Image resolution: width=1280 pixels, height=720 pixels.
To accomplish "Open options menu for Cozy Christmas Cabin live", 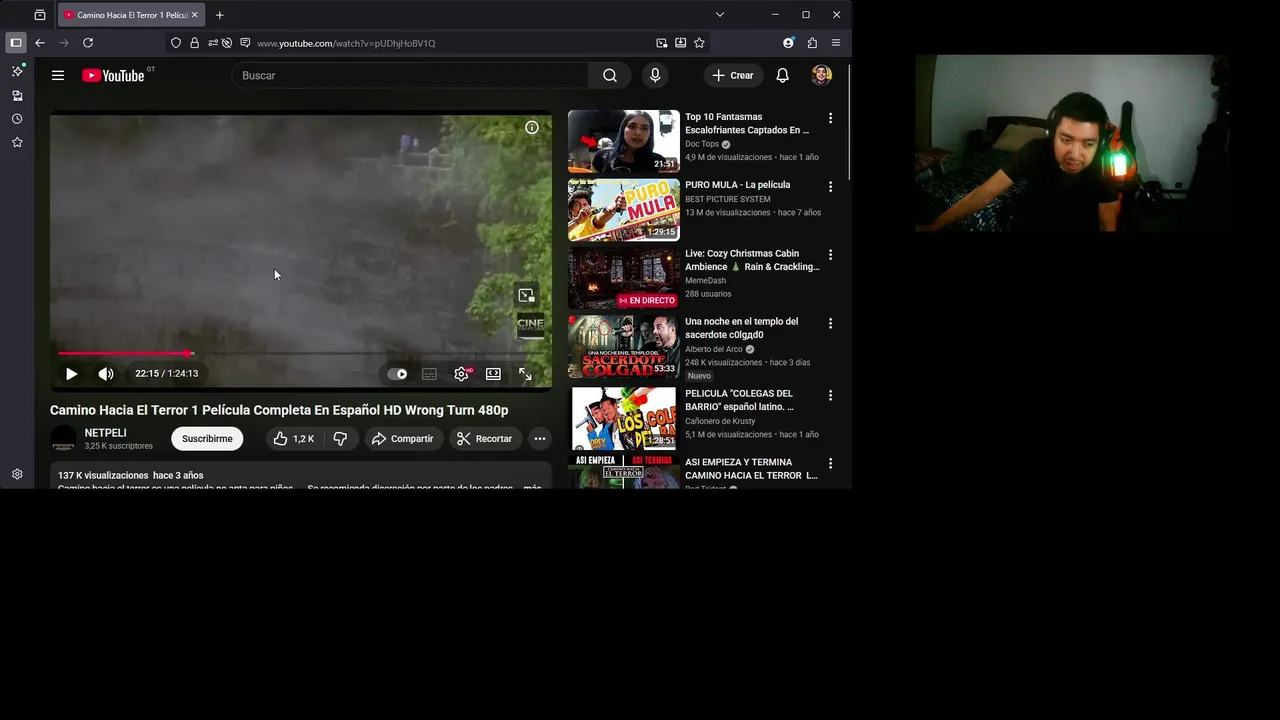I will [830, 255].
